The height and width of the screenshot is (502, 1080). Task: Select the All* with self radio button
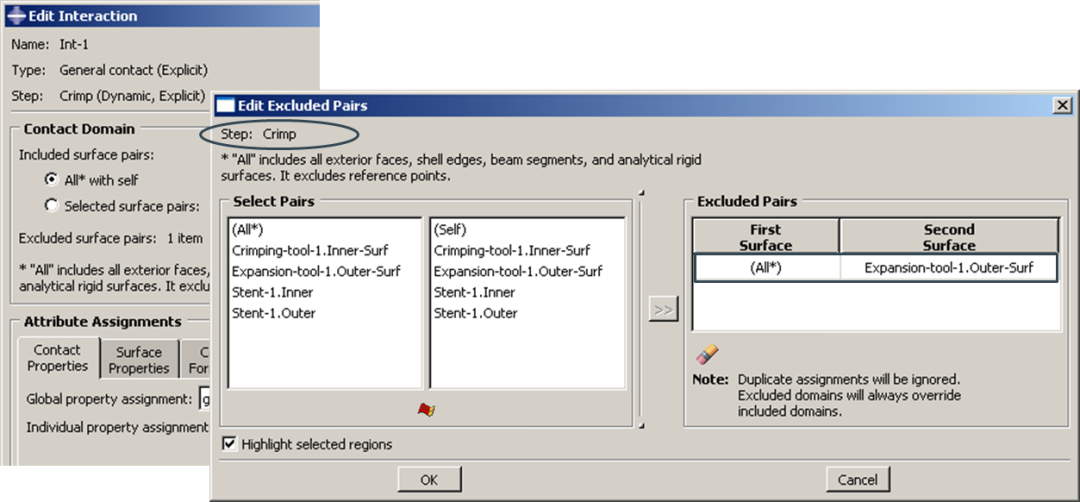pyautogui.click(x=51, y=180)
